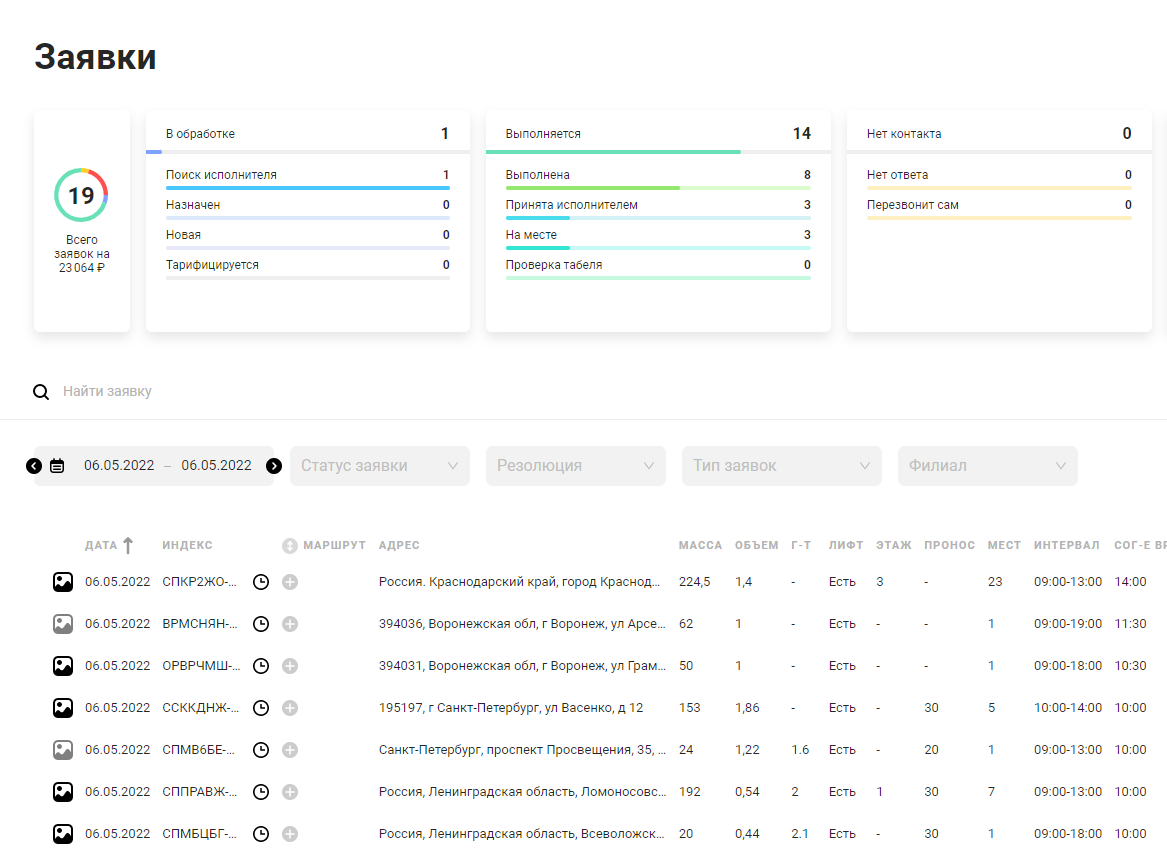Click the circular total 19 requests chart
1167x859 pixels.
[81, 195]
